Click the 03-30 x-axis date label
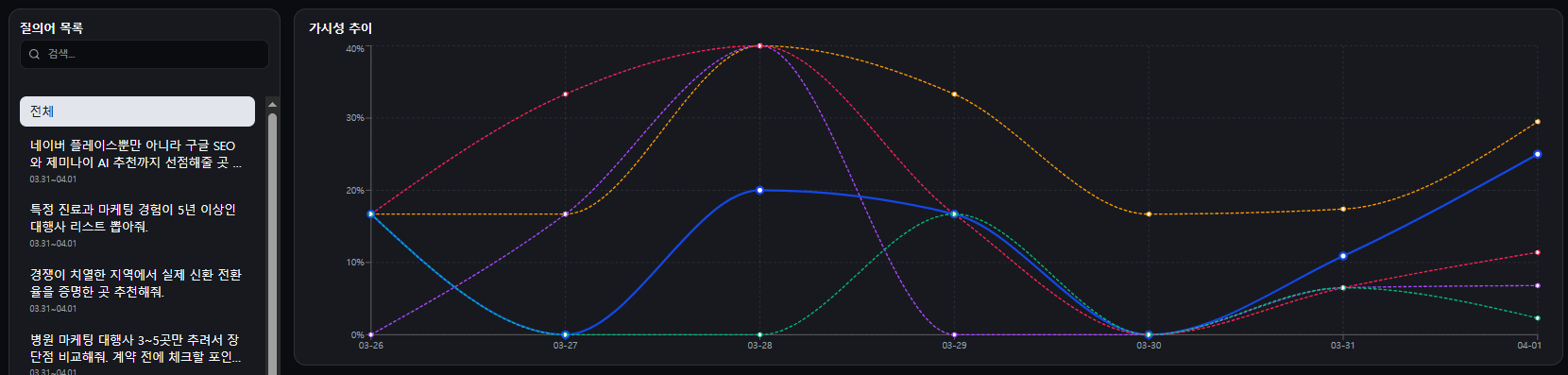 1149,346
